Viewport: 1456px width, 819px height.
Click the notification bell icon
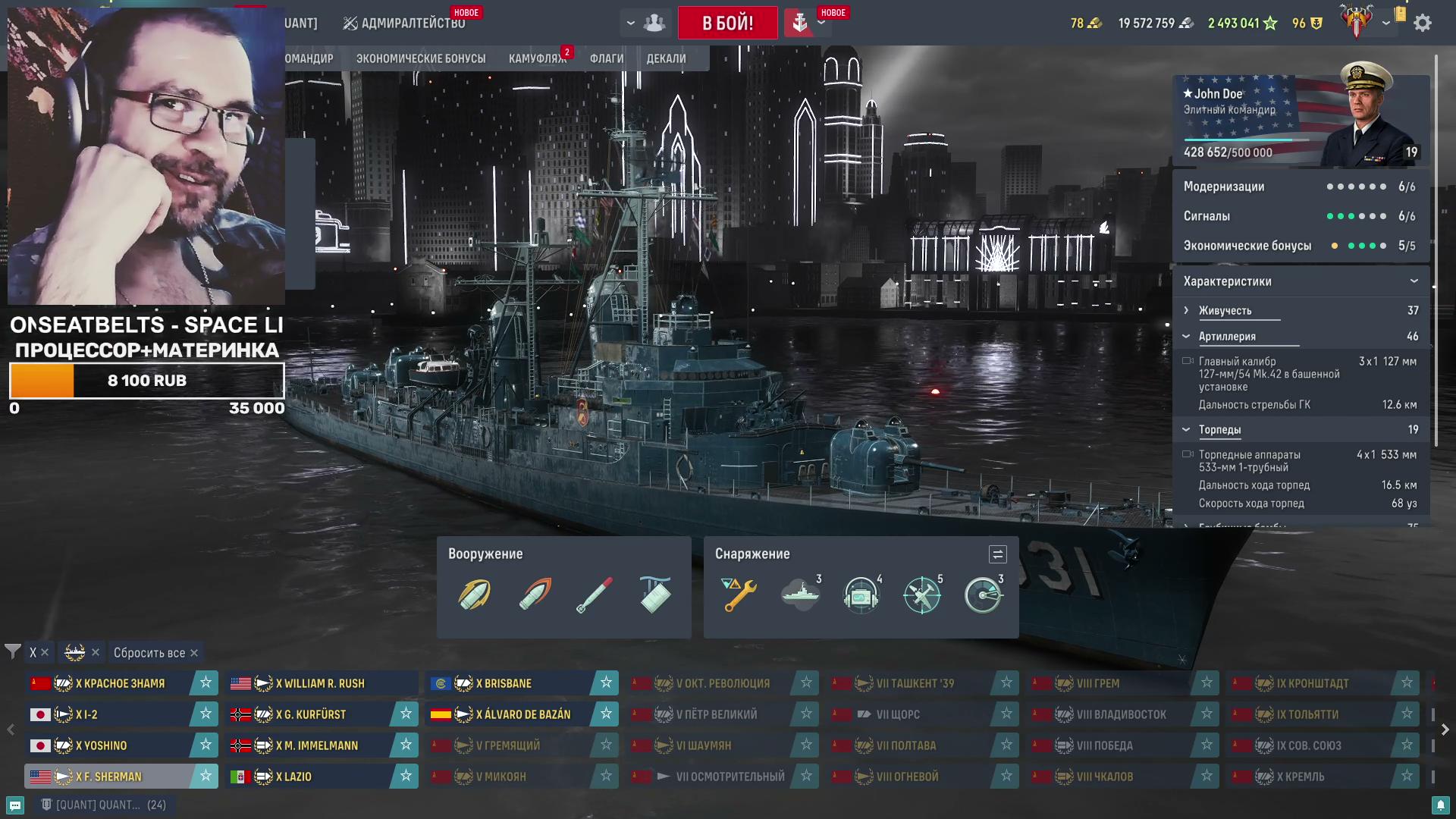pyautogui.click(x=1440, y=805)
